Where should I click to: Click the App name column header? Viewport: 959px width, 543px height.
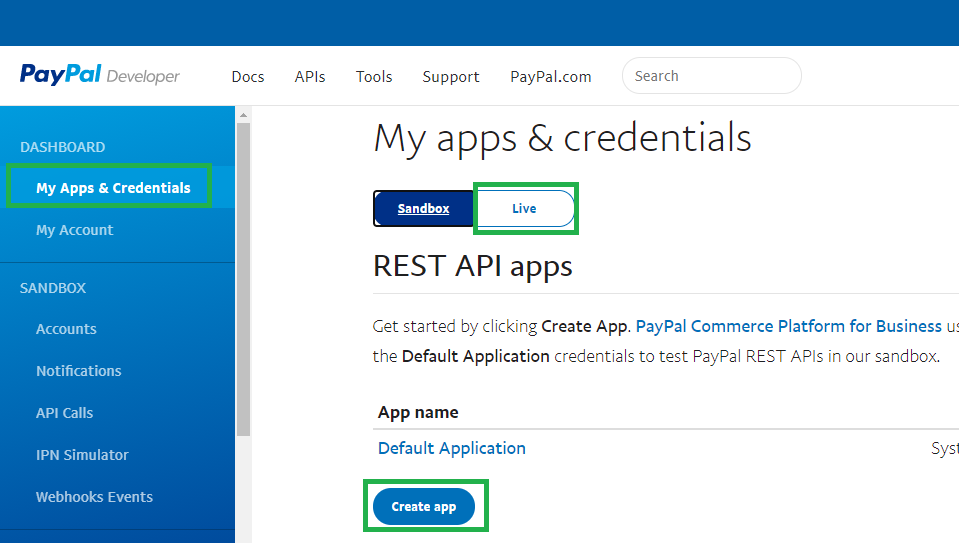point(418,412)
